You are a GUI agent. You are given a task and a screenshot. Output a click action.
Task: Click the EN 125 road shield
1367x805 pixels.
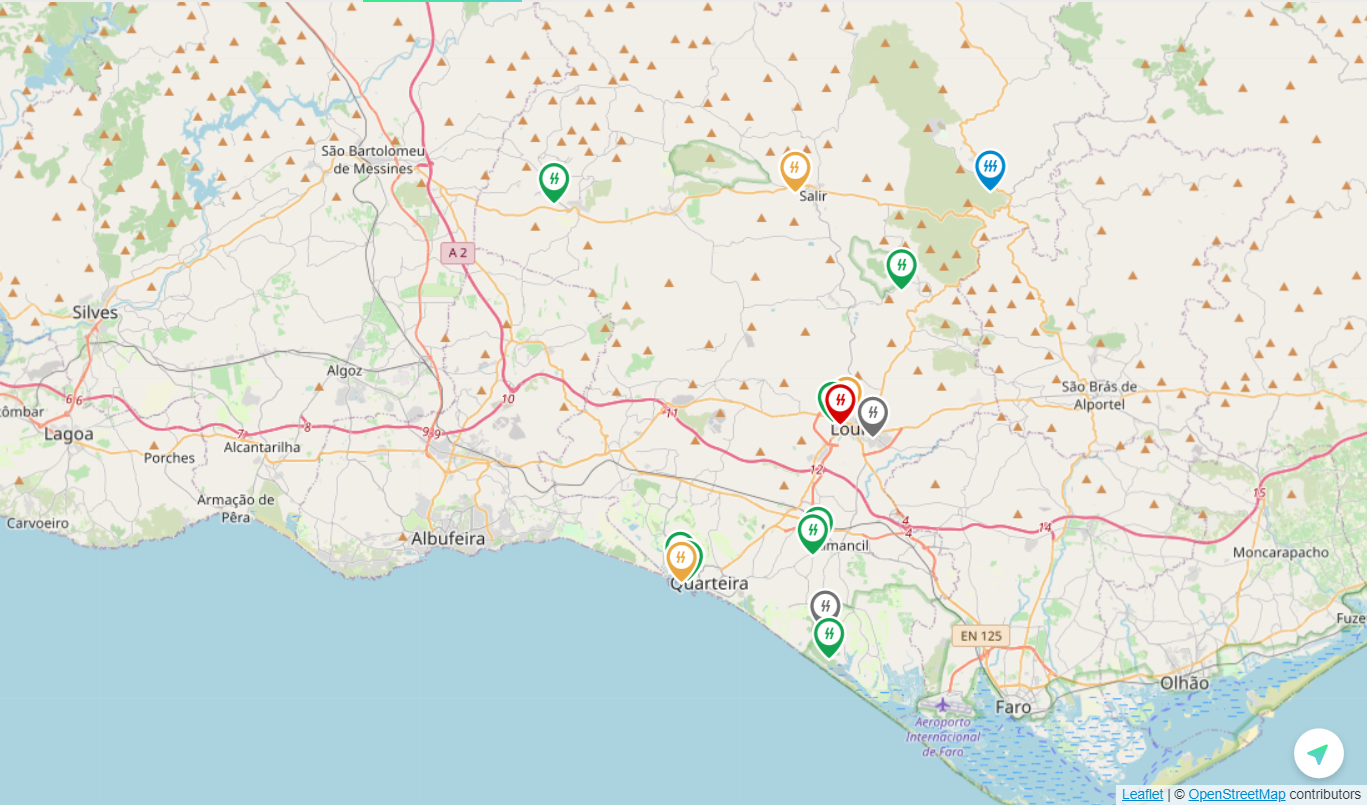(x=980, y=636)
